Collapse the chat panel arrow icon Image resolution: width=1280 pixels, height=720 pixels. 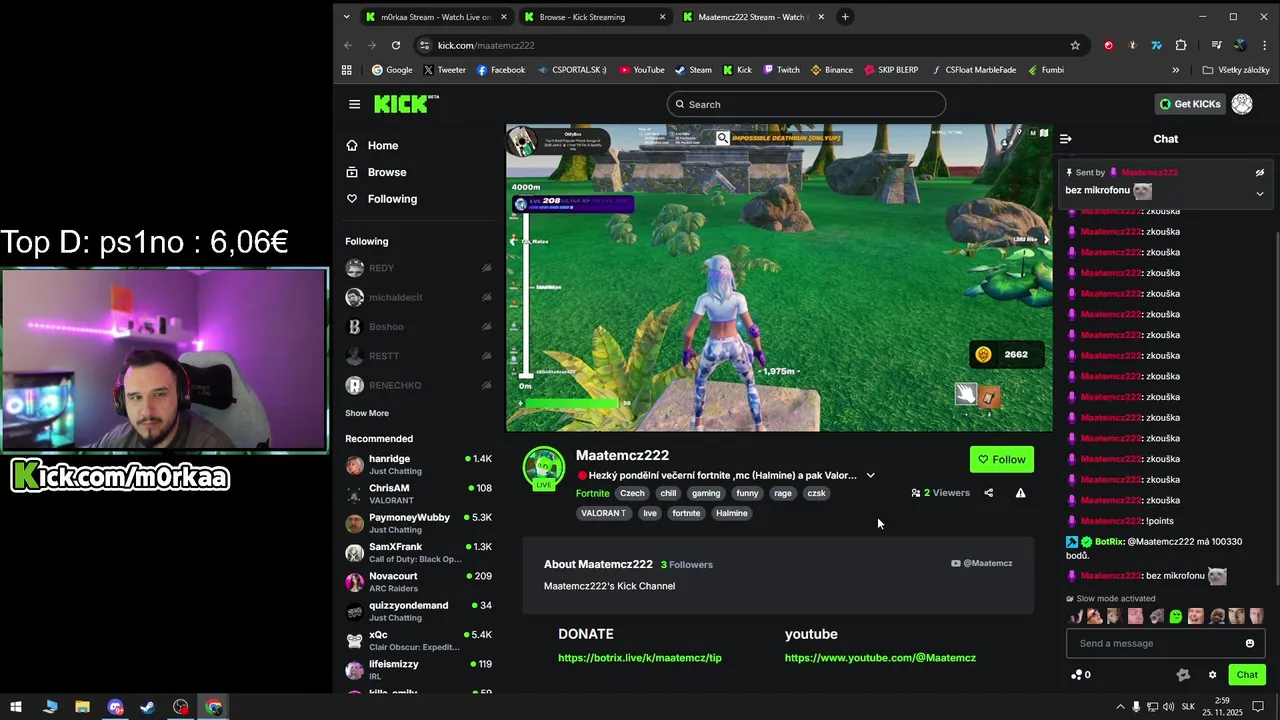tap(1066, 139)
